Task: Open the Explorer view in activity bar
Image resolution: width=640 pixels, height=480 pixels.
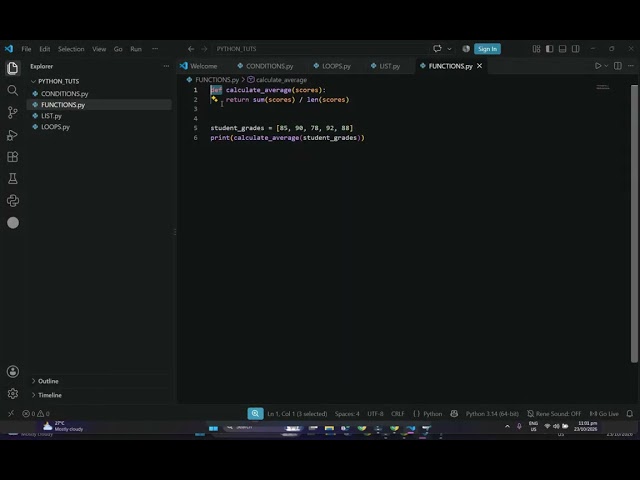Action: pyautogui.click(x=13, y=68)
